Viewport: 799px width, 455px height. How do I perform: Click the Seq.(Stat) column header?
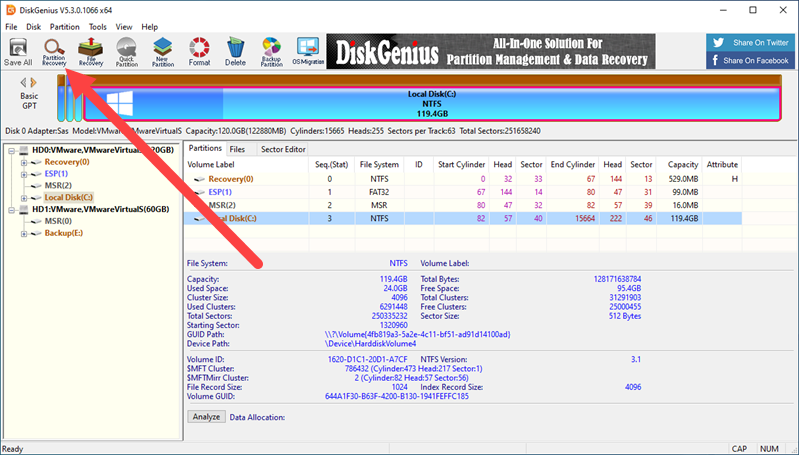click(x=331, y=165)
